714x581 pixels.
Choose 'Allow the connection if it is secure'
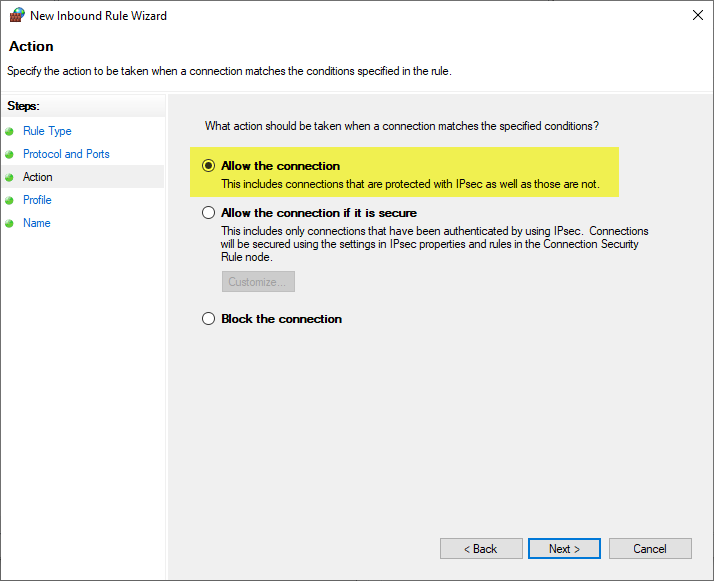(x=208, y=213)
